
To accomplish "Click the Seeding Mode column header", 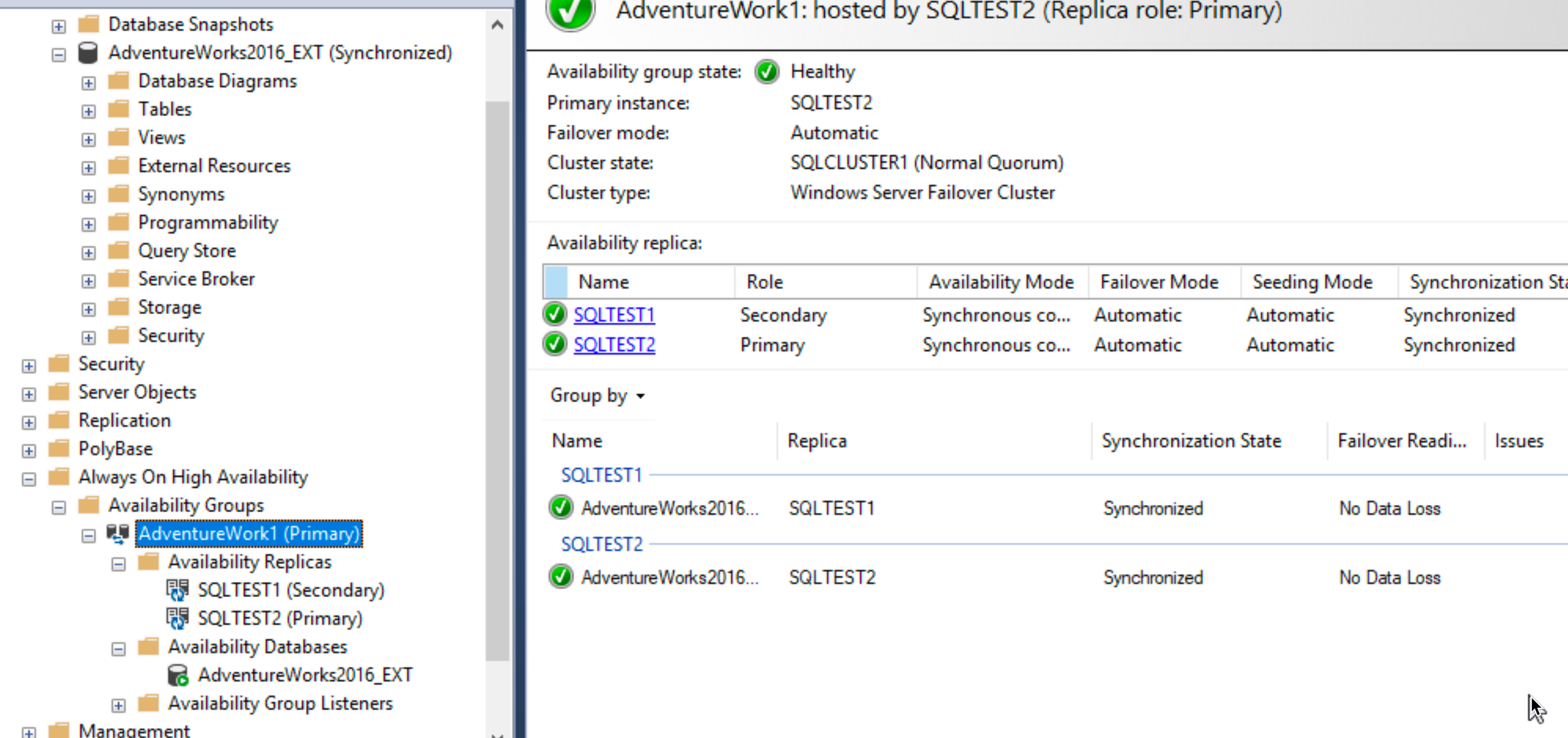I will (x=1319, y=282).
